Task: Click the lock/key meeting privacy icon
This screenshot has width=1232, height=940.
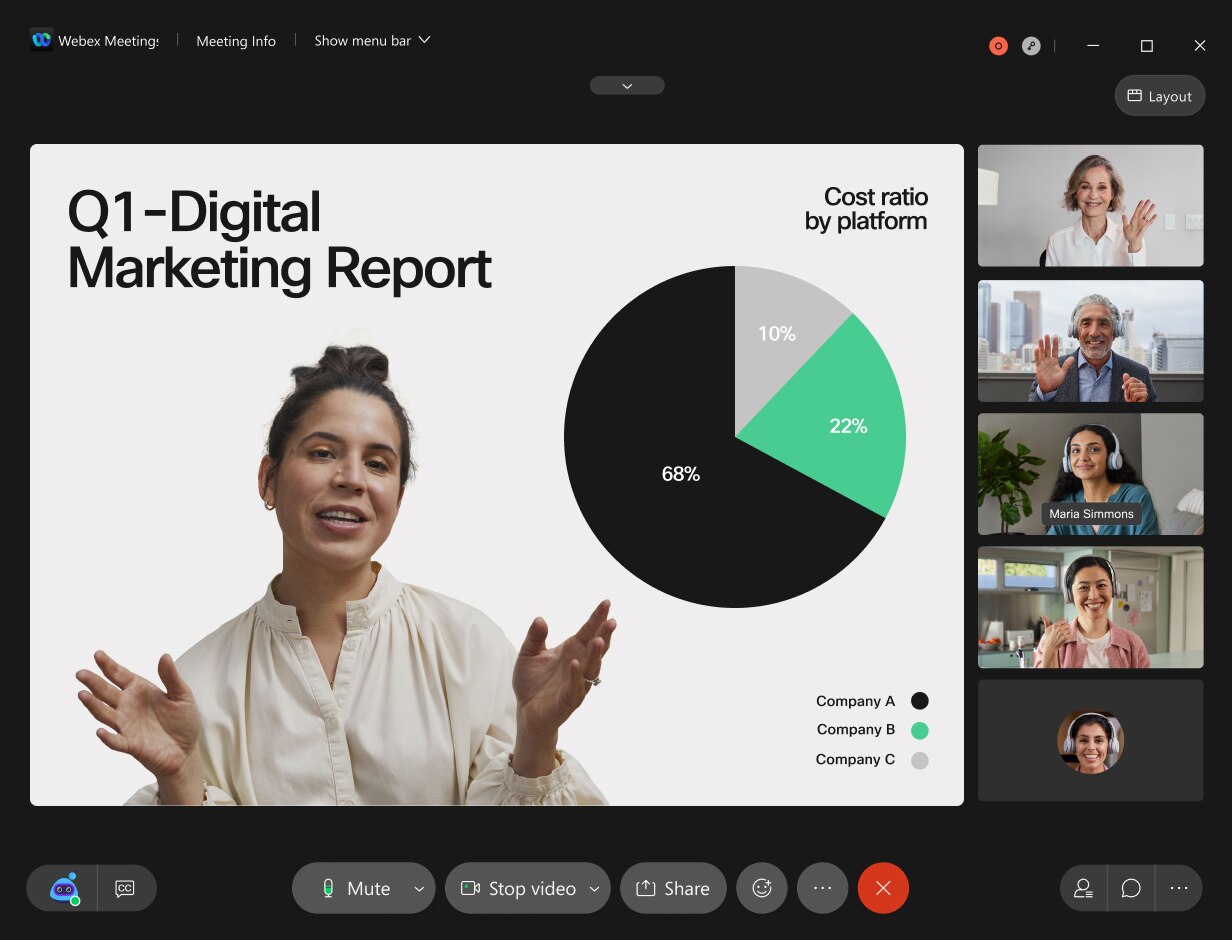Action: pos(1031,46)
